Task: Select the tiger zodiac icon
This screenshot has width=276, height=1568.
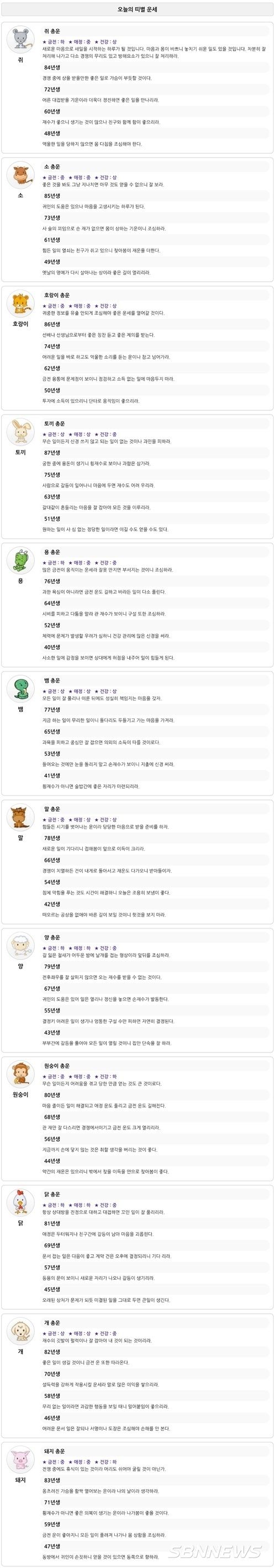Action: coord(20,304)
